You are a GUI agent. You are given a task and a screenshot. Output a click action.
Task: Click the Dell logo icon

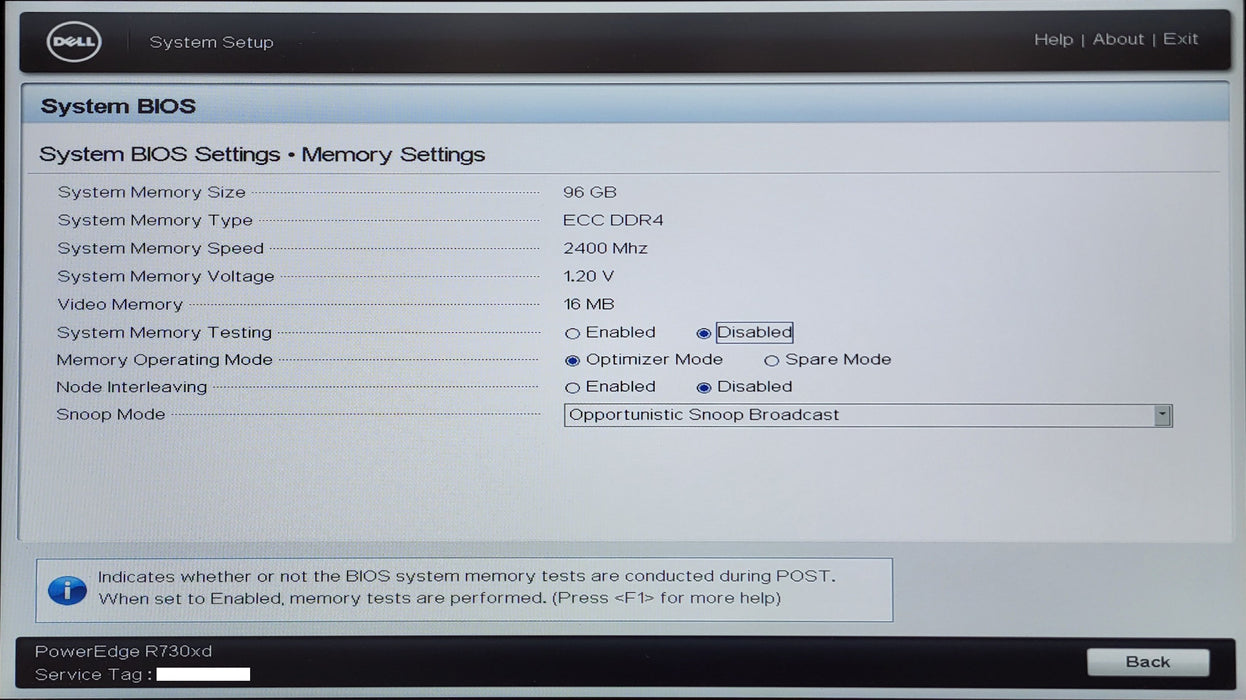coord(74,41)
